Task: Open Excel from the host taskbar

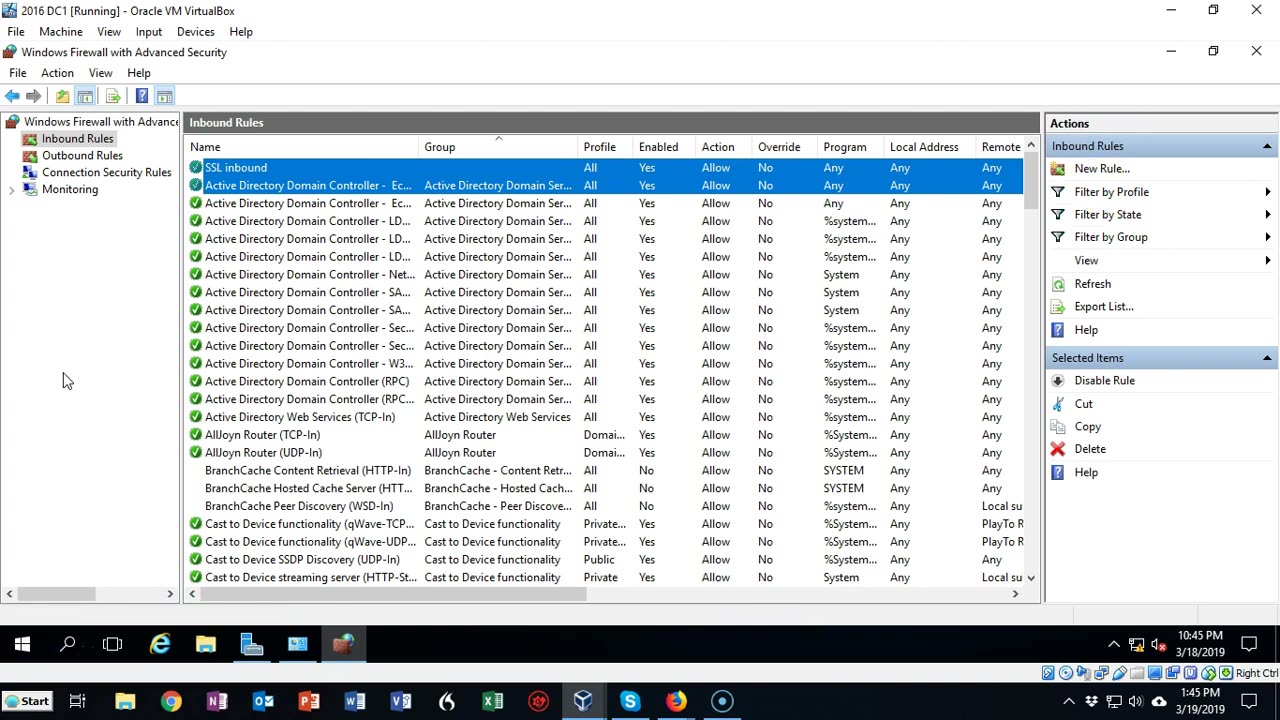Action: 493,702
